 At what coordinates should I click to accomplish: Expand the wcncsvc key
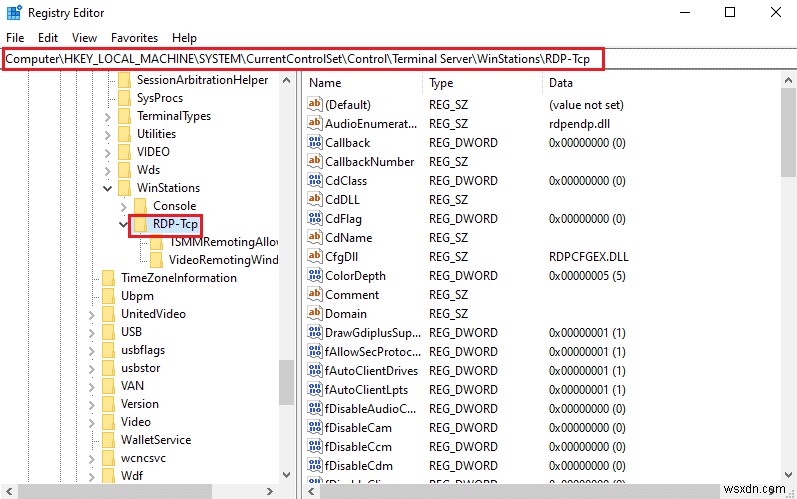91,459
